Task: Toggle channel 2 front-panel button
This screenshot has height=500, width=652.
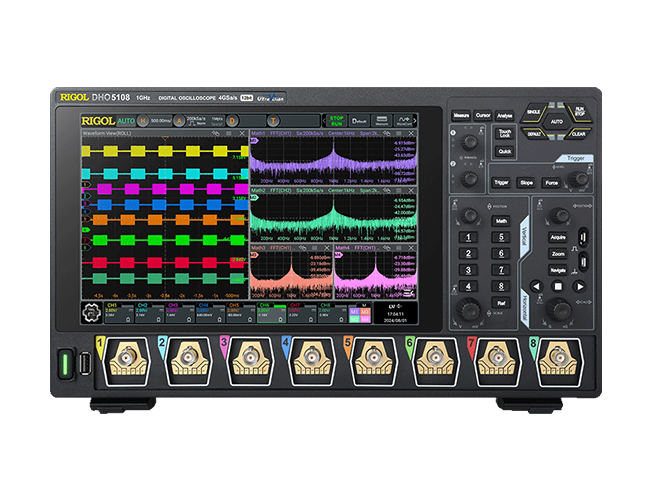Action: [468, 254]
